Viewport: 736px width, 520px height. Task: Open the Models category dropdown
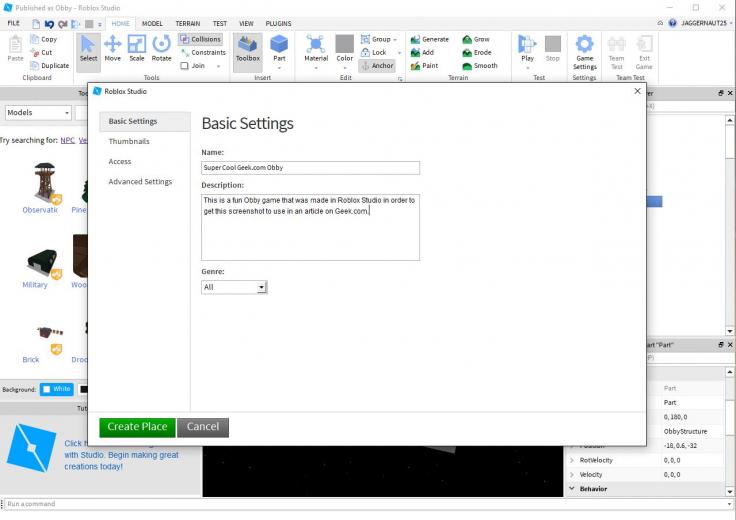coord(38,113)
